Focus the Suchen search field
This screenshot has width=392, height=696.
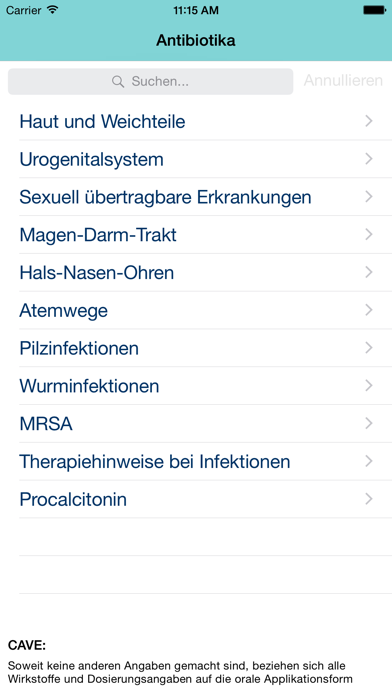pyautogui.click(x=150, y=82)
